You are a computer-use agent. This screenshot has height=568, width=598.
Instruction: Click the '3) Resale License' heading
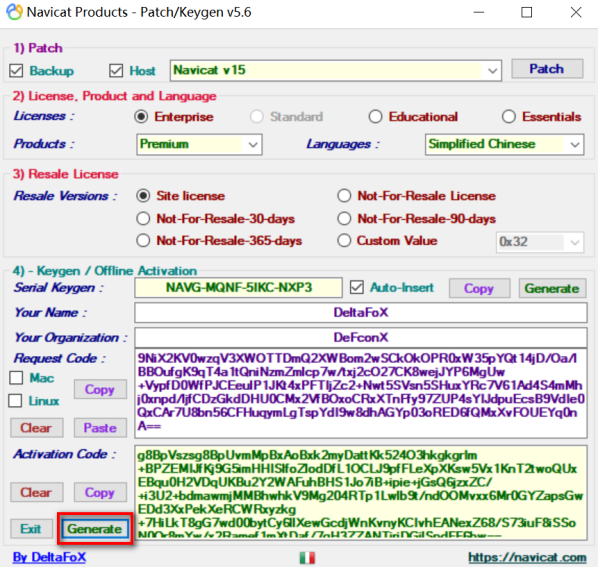pyautogui.click(x=66, y=174)
